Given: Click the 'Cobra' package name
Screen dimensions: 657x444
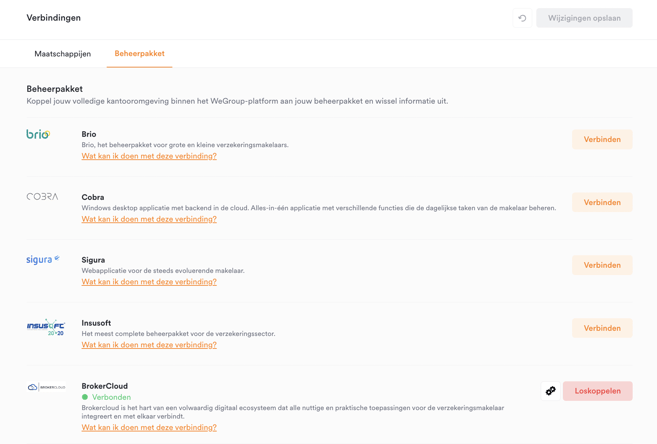Looking at the screenshot, I should pyautogui.click(x=93, y=197).
